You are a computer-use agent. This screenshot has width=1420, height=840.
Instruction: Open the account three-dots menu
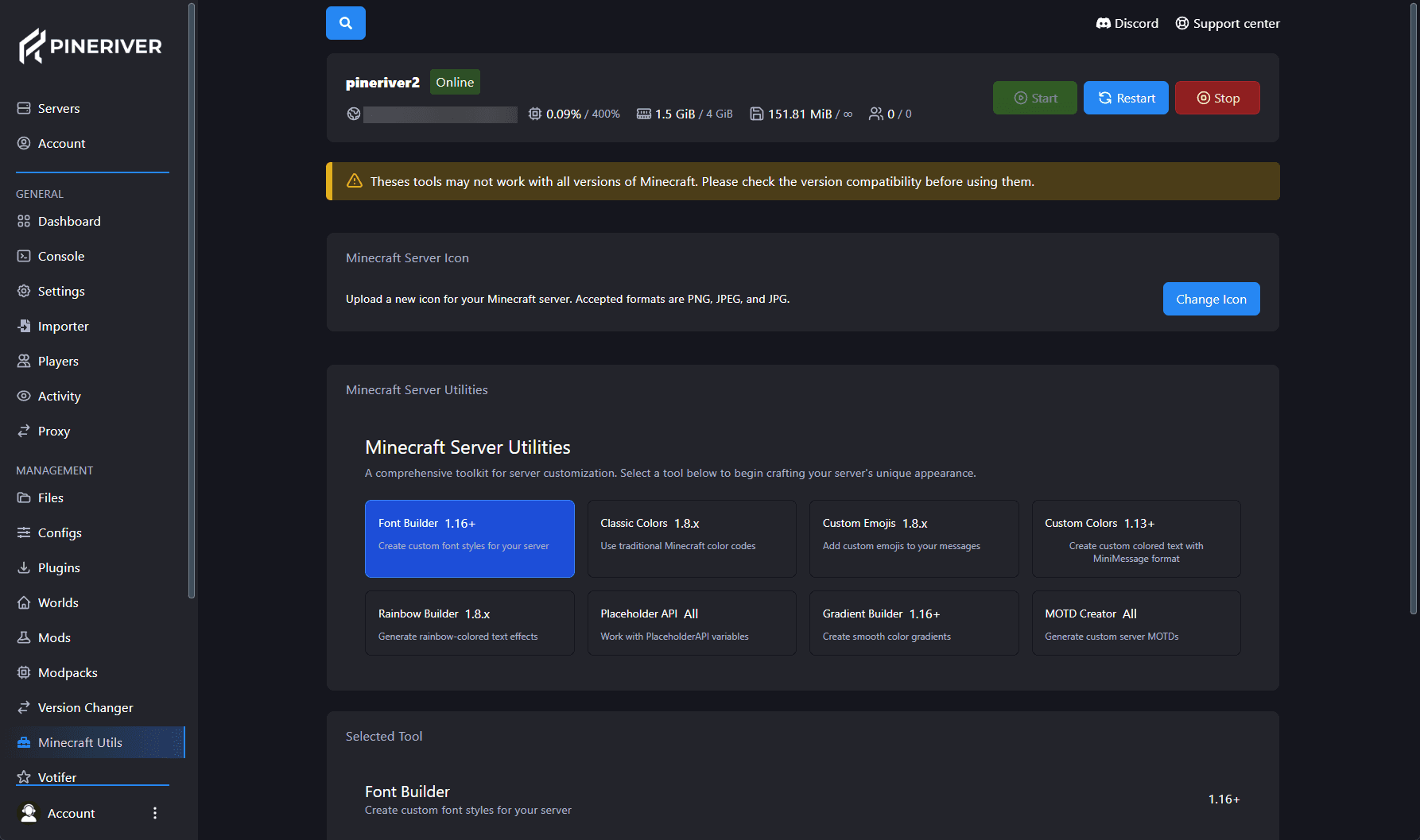coord(155,813)
